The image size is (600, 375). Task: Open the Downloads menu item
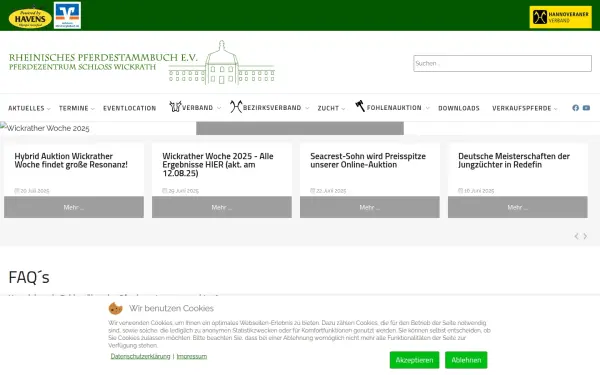[x=459, y=108]
